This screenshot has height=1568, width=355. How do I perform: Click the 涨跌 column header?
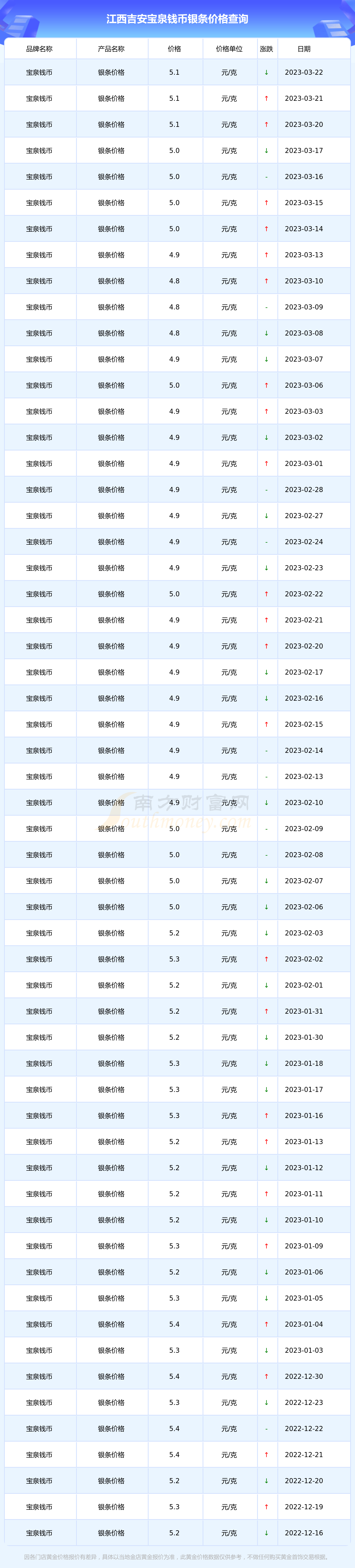point(267,49)
